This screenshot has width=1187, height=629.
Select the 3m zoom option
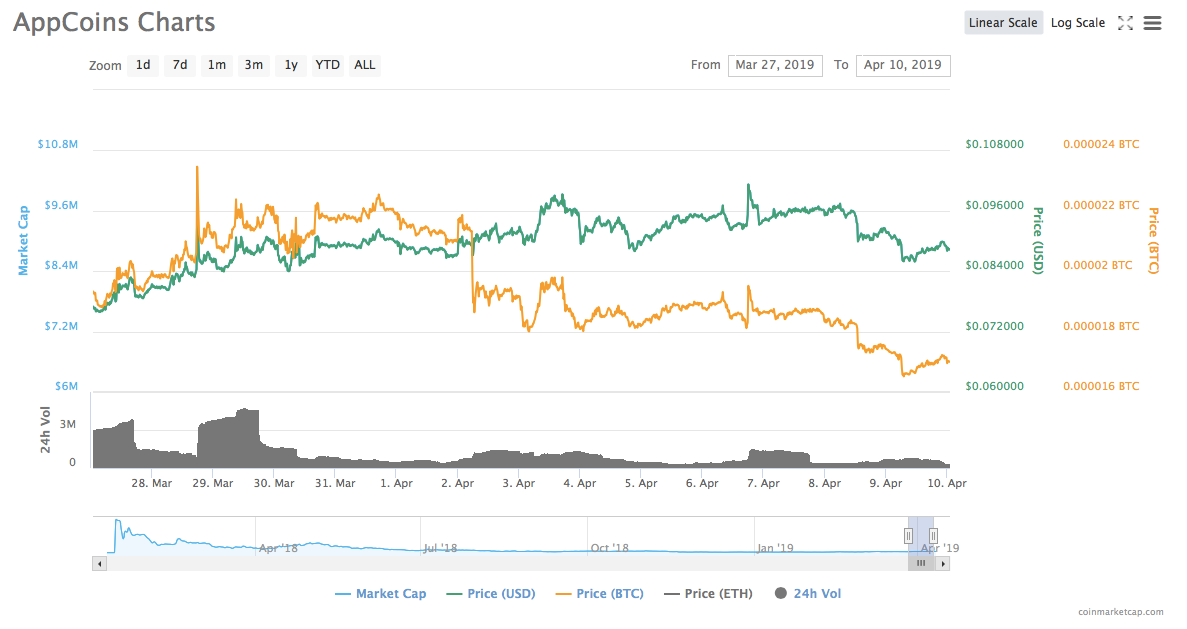point(254,65)
